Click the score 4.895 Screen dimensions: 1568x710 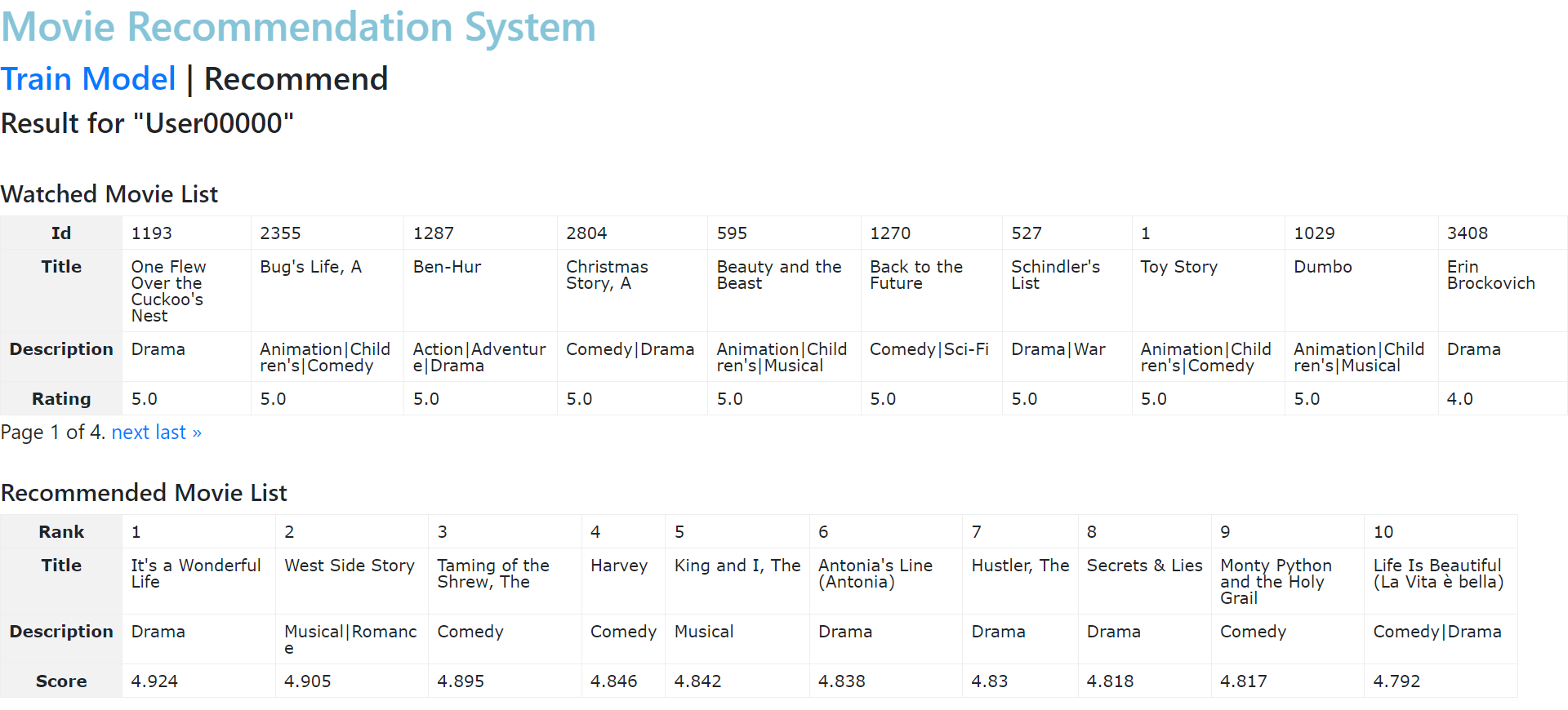pos(461,681)
